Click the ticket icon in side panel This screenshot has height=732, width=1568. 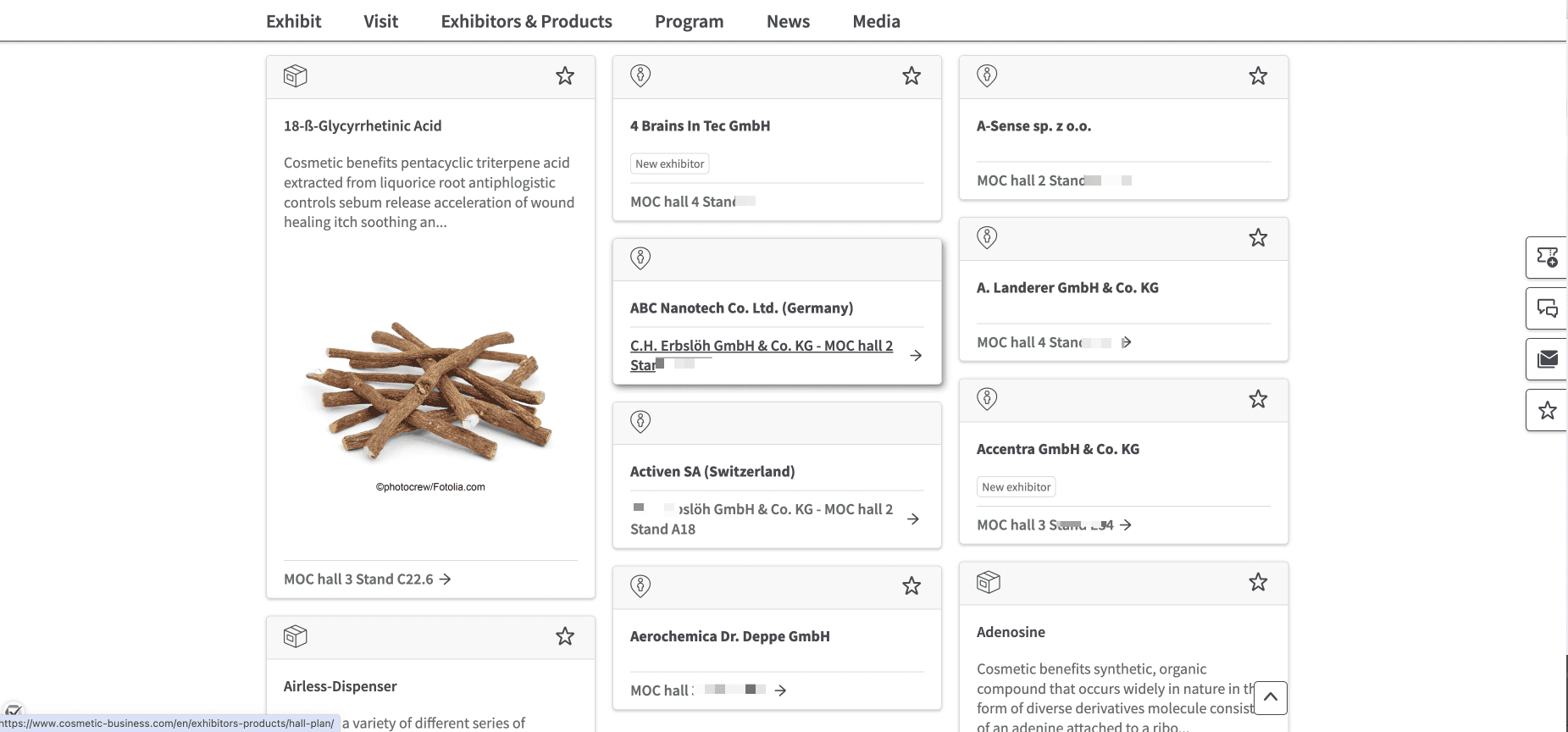pyautogui.click(x=1547, y=258)
